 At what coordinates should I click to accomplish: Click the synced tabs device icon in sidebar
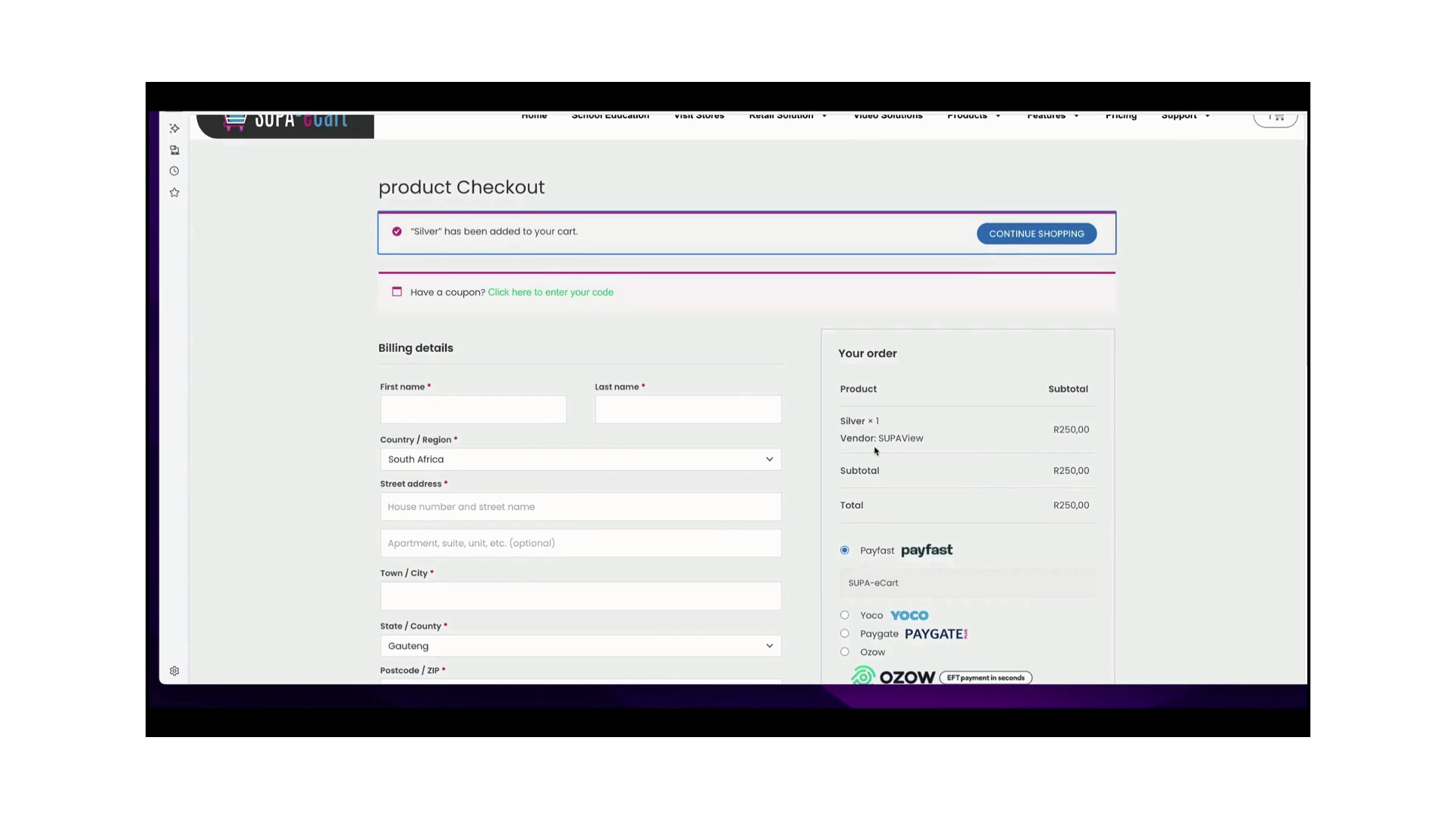coord(174,150)
